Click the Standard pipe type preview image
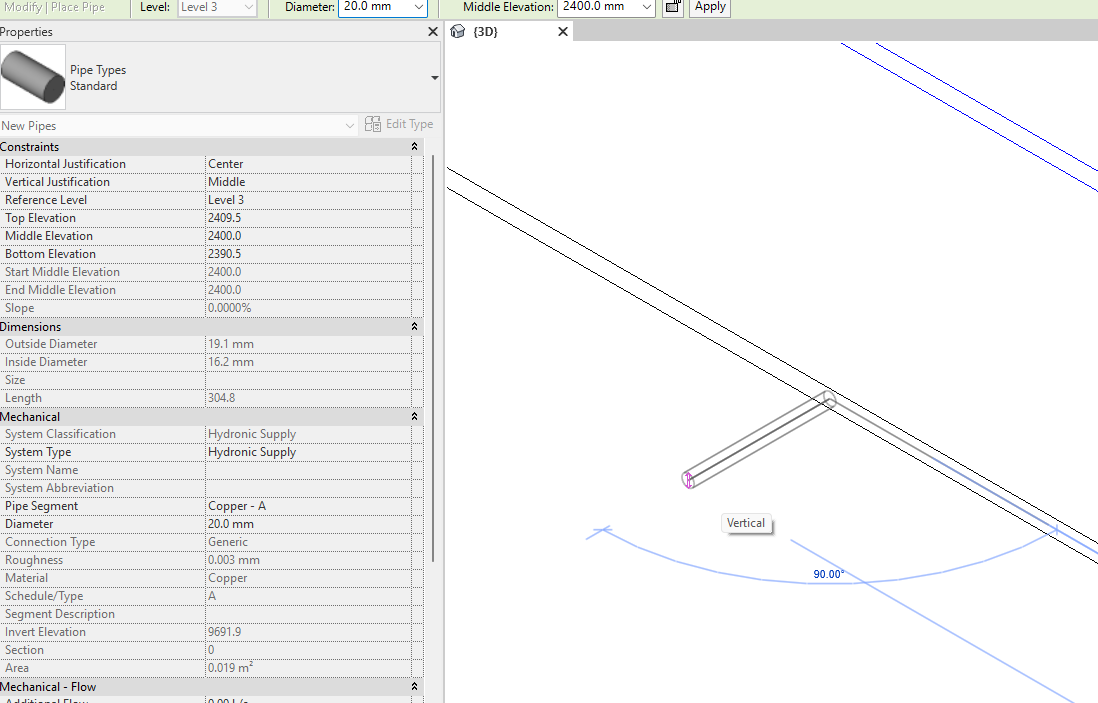The image size is (1098, 703). point(33,77)
